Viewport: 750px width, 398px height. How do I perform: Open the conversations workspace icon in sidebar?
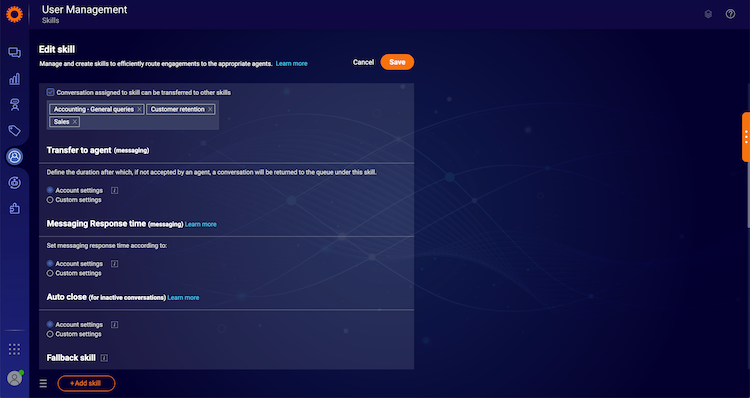(x=14, y=53)
